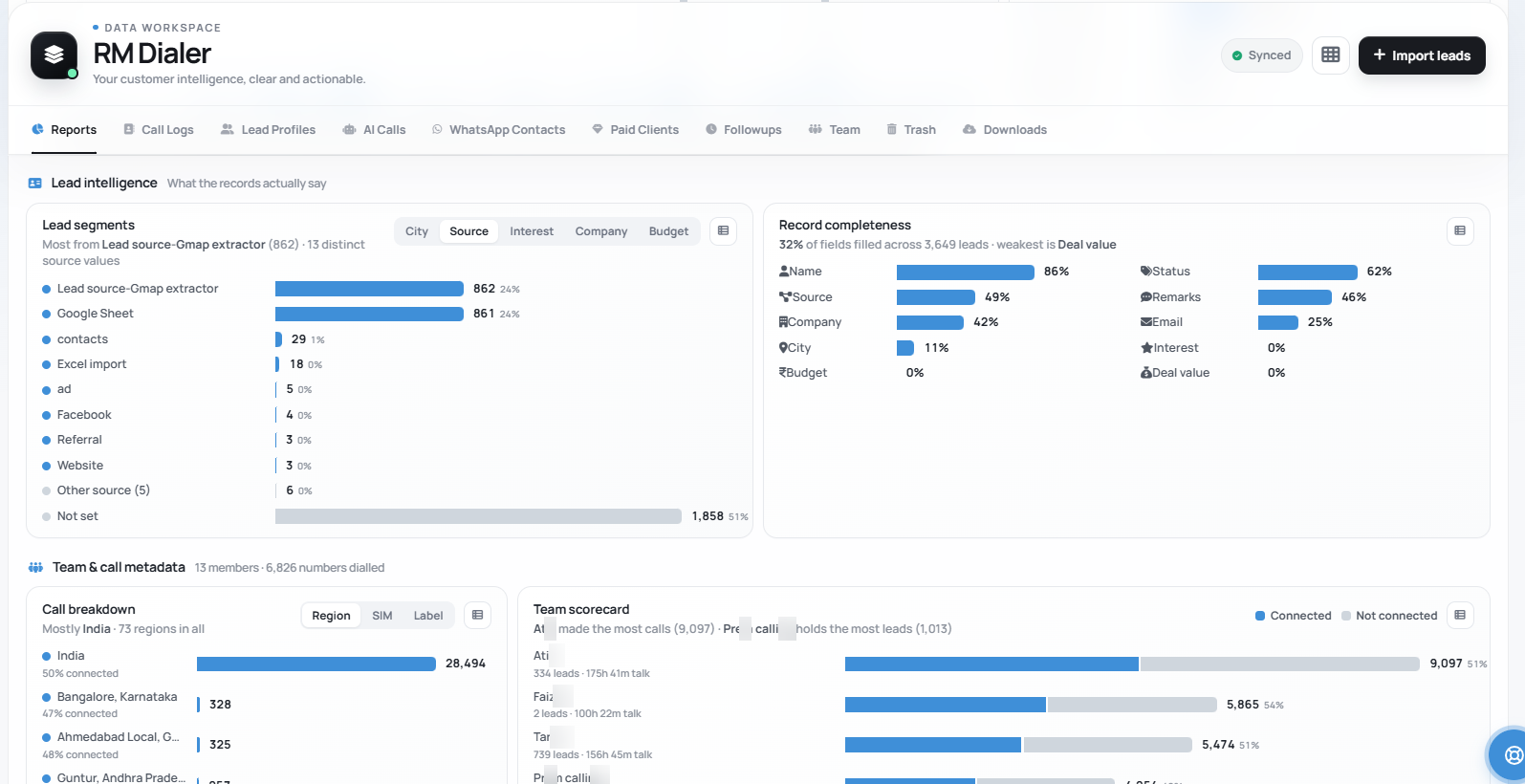Click the Synced status indicator
1525x784 pixels.
point(1262,55)
